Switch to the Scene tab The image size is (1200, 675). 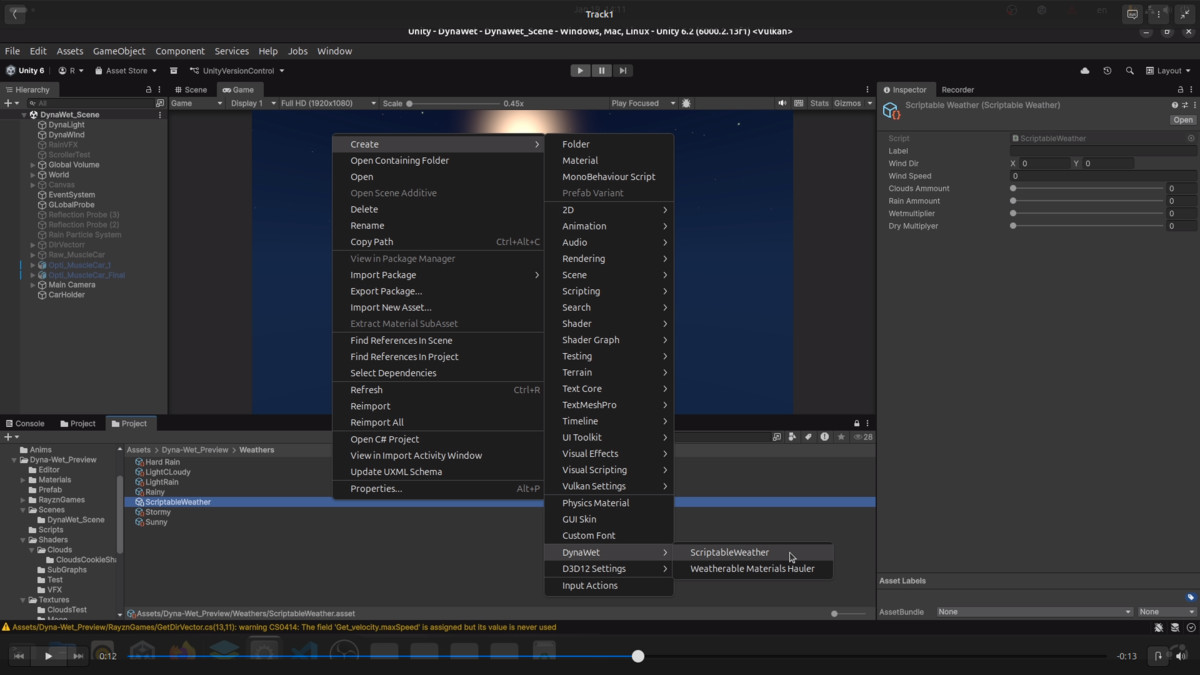coord(190,89)
